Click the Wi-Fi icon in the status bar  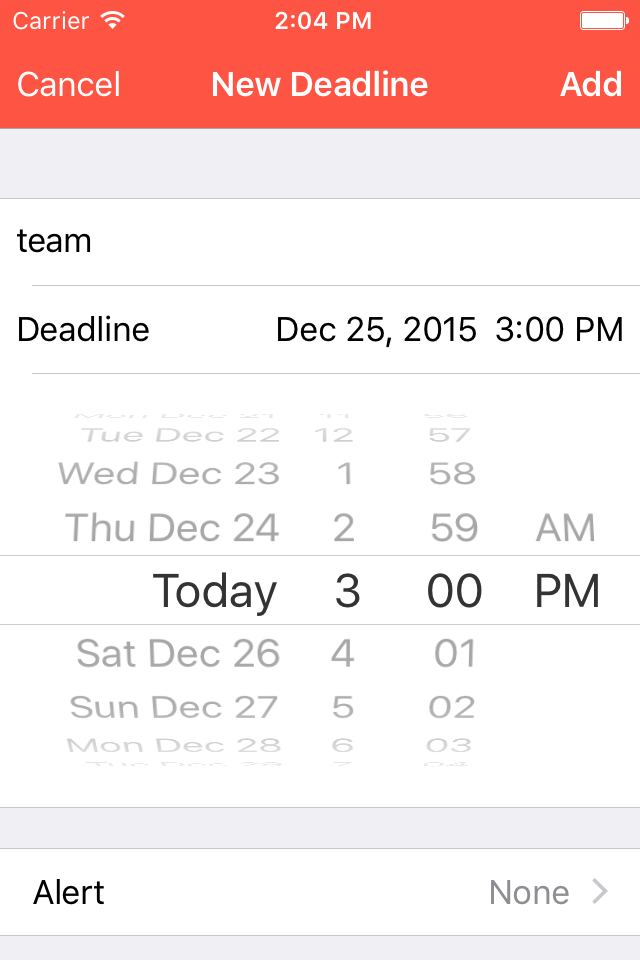[113, 20]
